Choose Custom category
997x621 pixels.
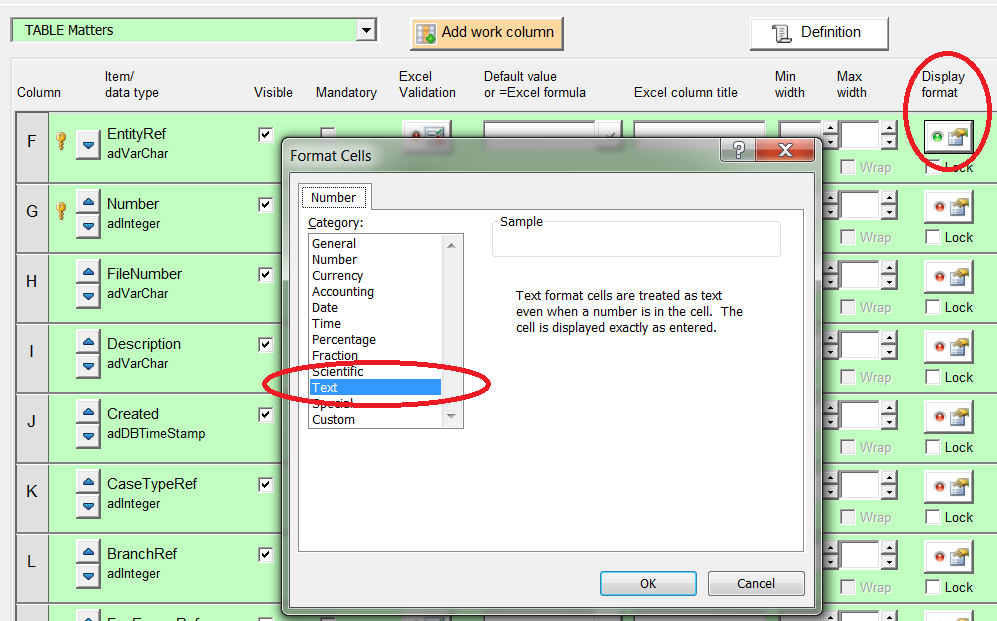[334, 420]
